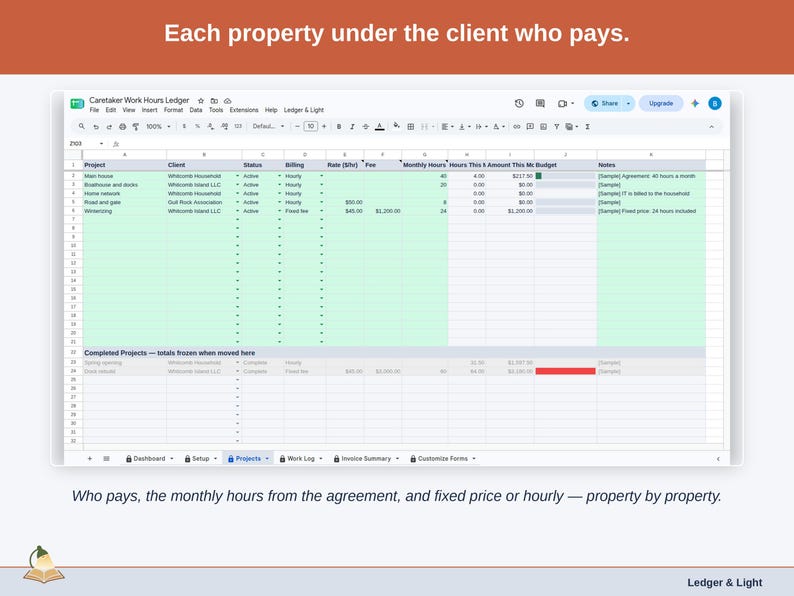Open text wrapping dropdown
This screenshot has height=596, width=794.
point(481,127)
